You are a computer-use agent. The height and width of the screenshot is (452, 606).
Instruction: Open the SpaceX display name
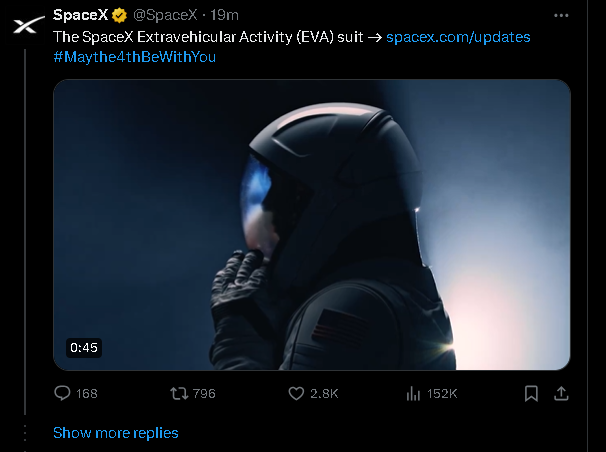tap(80, 15)
